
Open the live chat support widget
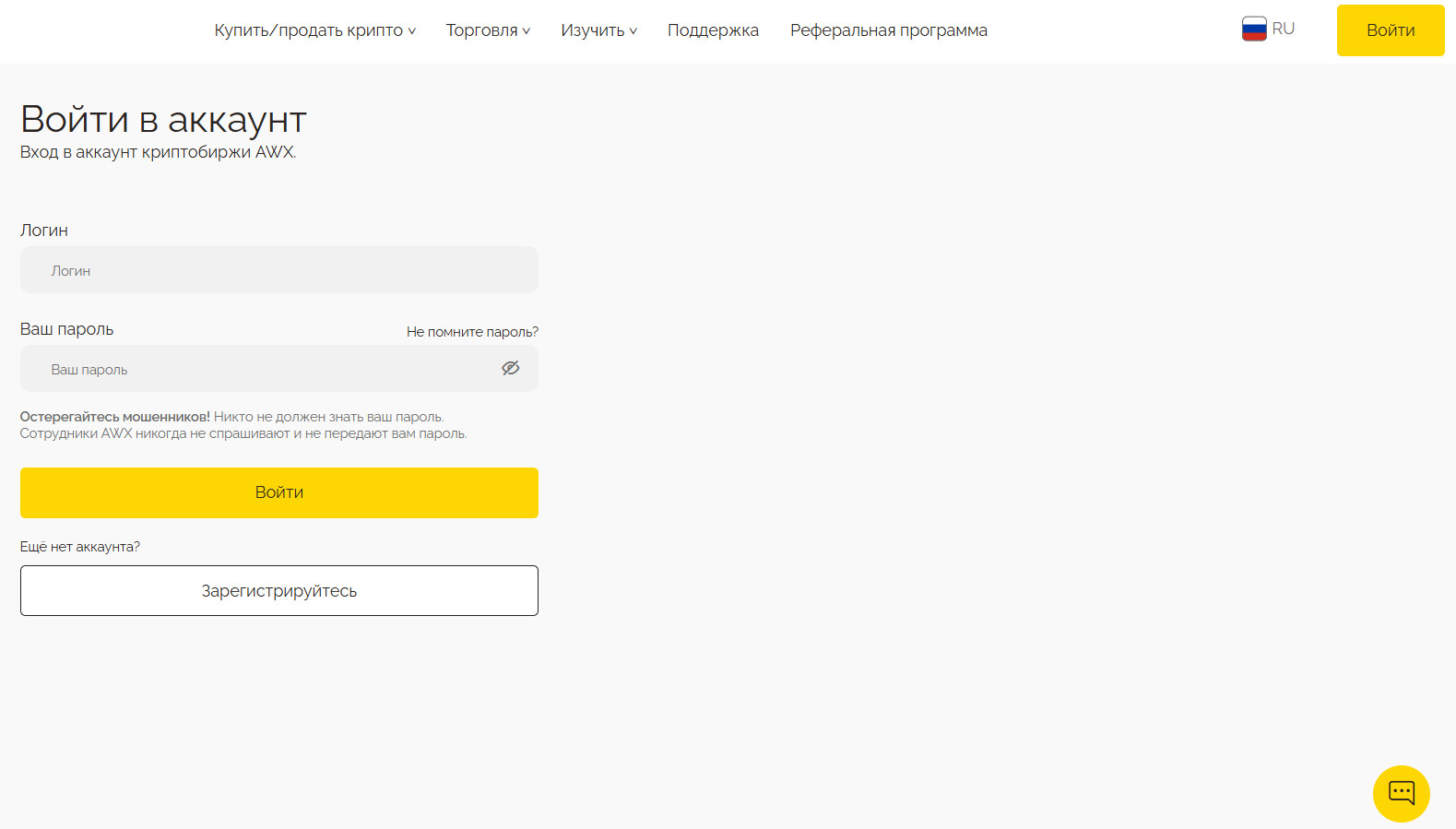(x=1401, y=793)
